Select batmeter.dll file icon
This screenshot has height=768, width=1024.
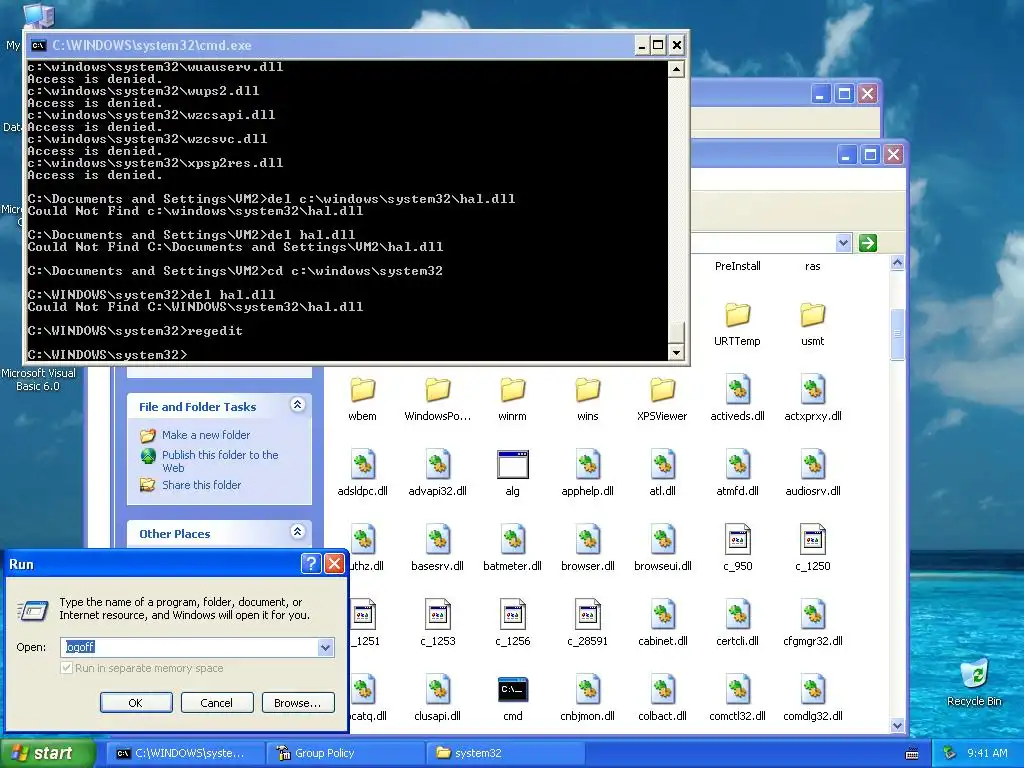tap(513, 539)
